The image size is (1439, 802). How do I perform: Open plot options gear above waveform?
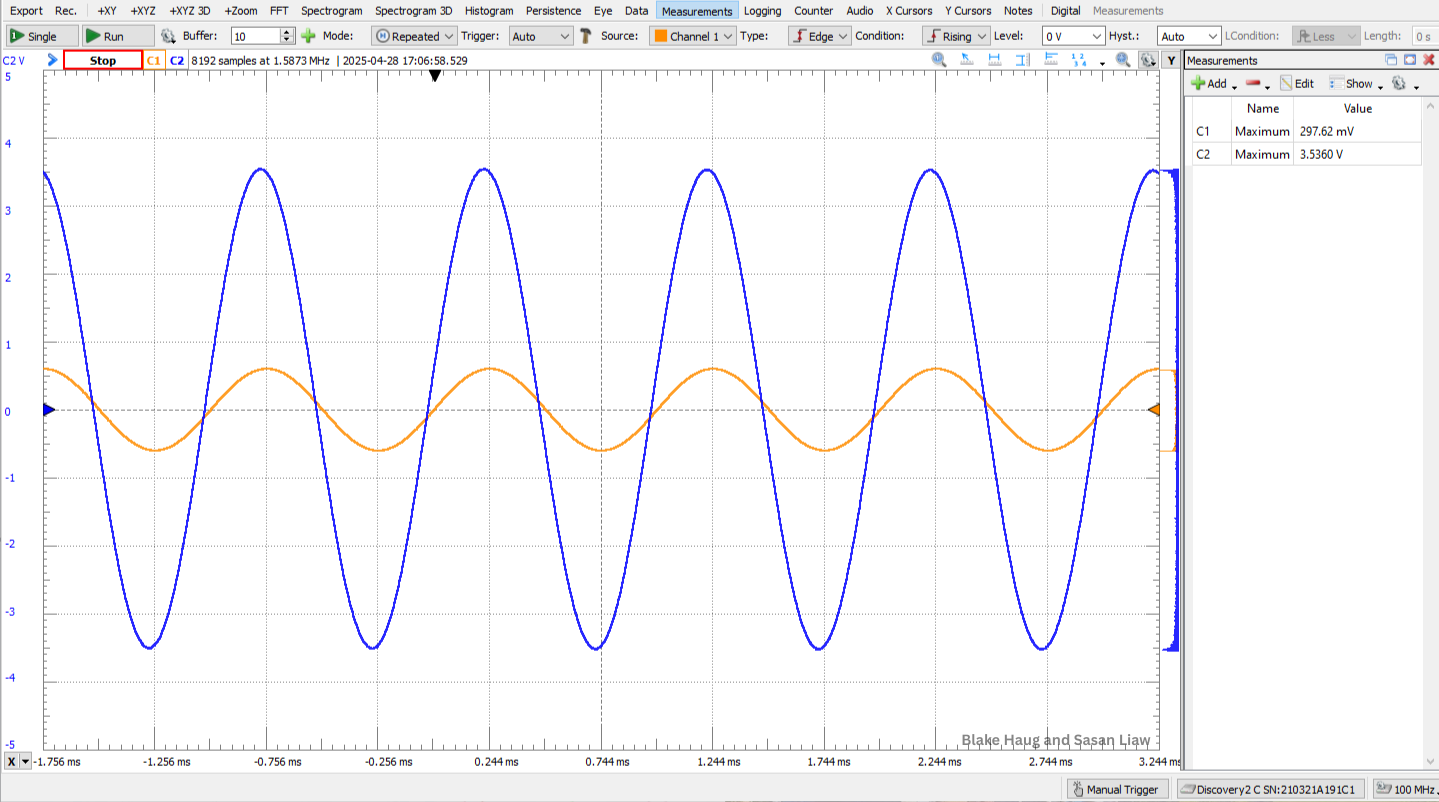tap(1148, 60)
